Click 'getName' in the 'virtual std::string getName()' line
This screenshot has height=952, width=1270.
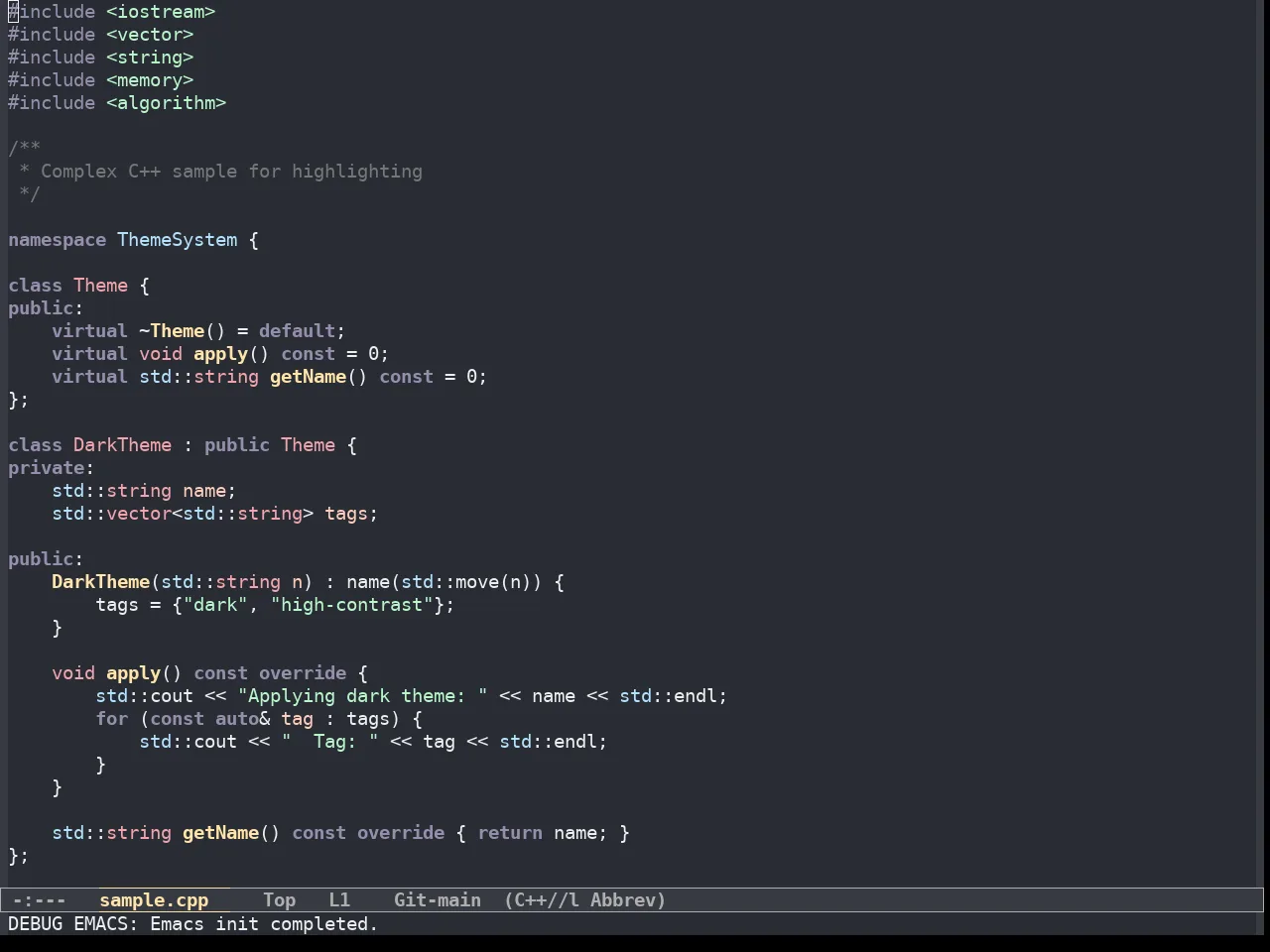click(x=308, y=377)
